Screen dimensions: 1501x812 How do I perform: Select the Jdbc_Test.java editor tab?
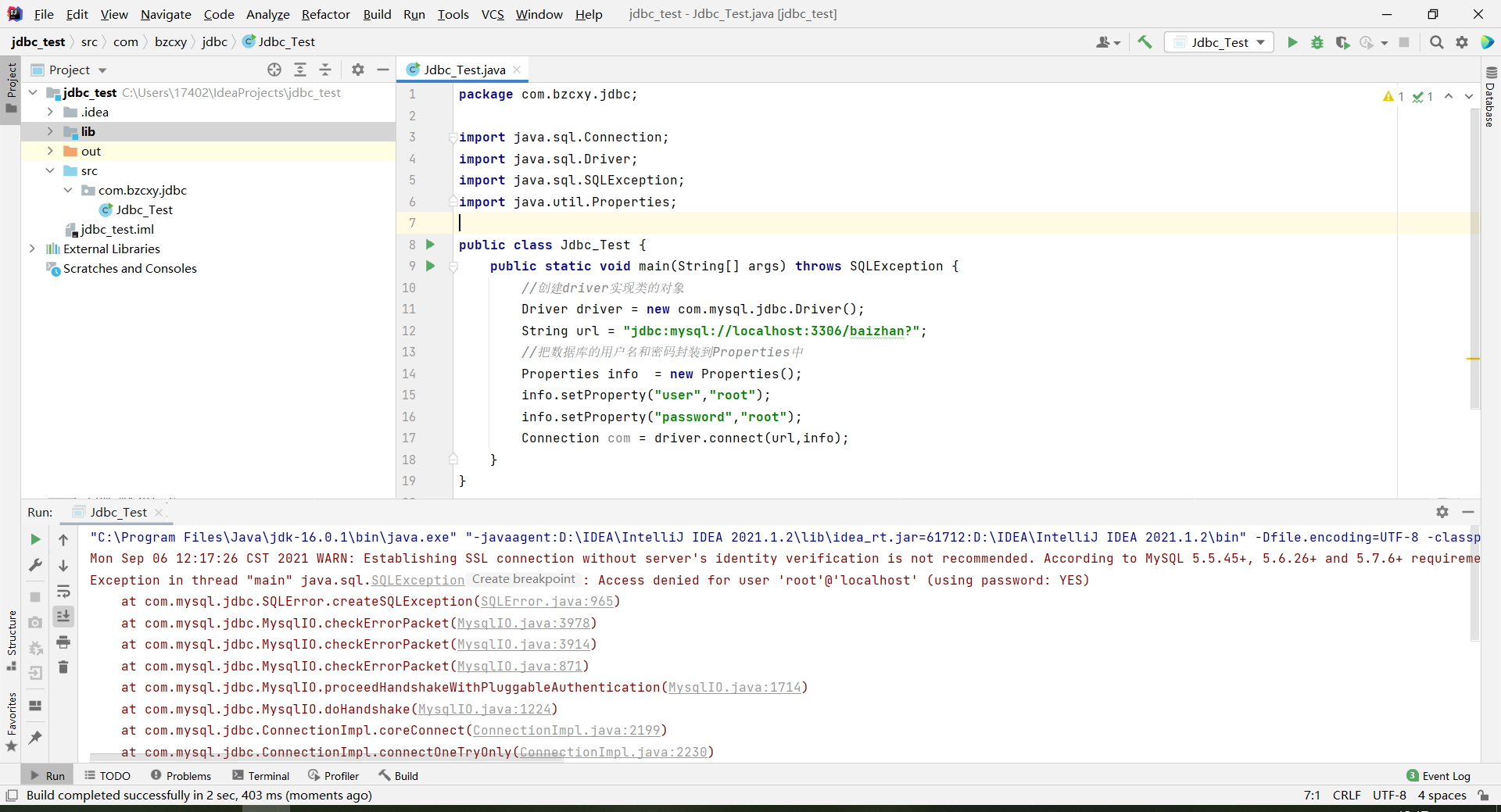click(464, 70)
